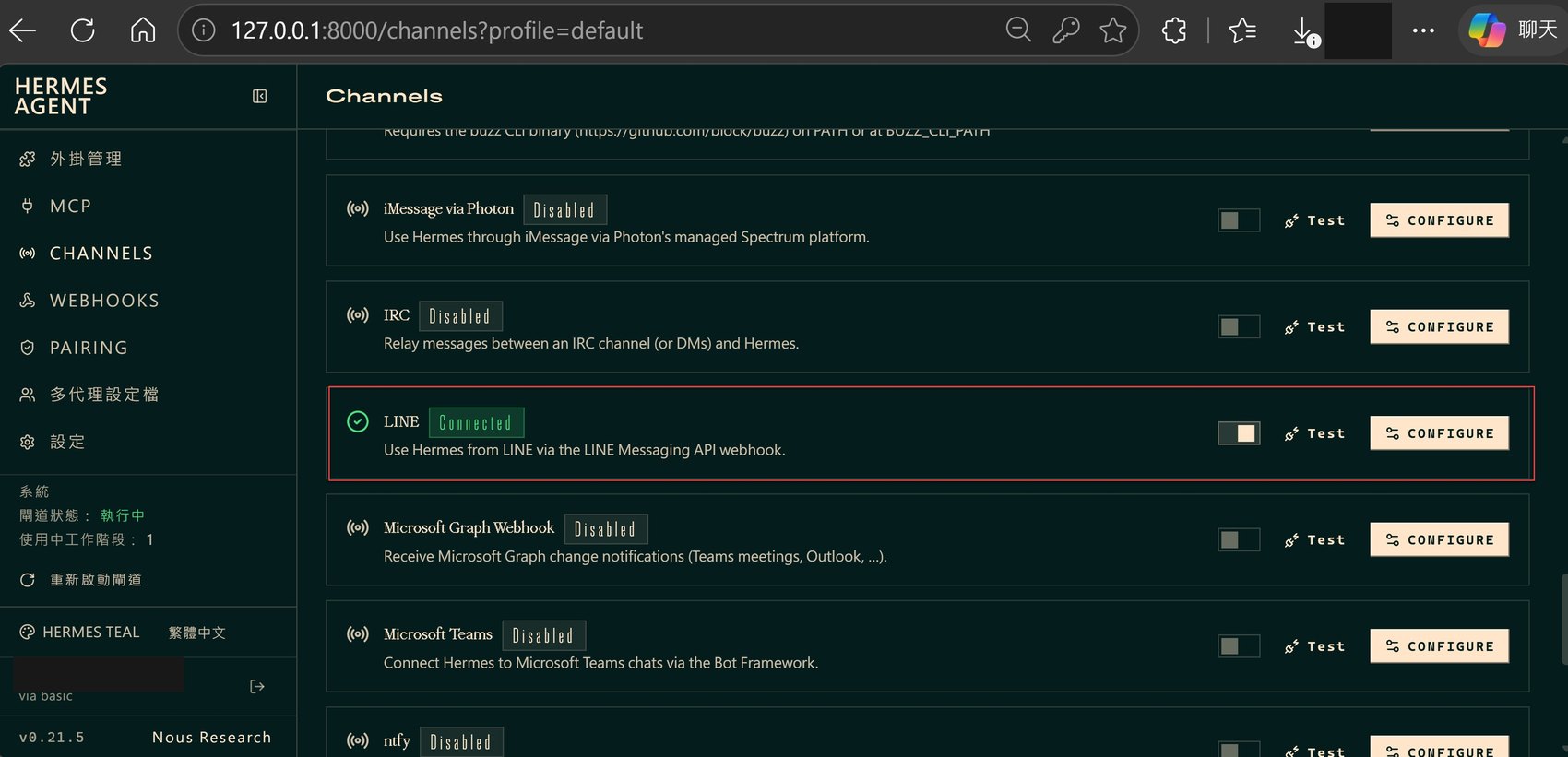Viewport: 1568px width, 757px height.
Task: Collapse the Hermes Agent sidebar panel icon
Action: [x=260, y=96]
